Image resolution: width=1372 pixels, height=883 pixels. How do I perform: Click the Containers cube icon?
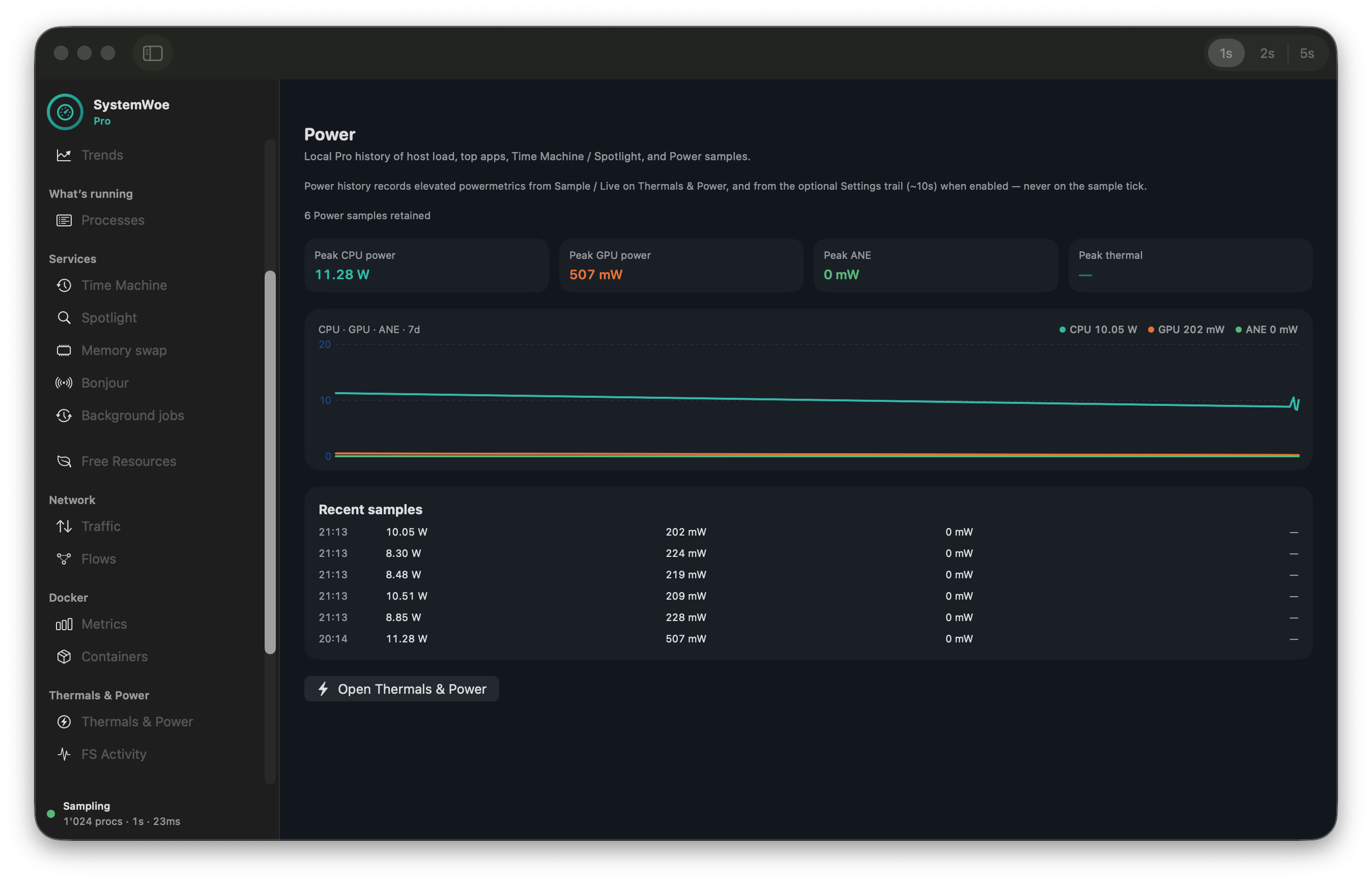(x=64, y=657)
